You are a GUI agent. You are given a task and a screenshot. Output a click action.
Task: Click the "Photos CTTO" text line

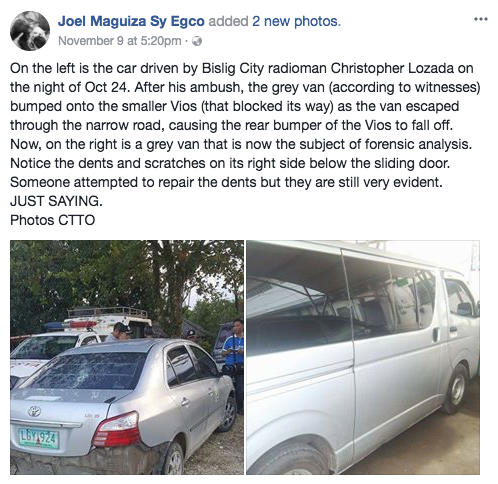(53, 220)
